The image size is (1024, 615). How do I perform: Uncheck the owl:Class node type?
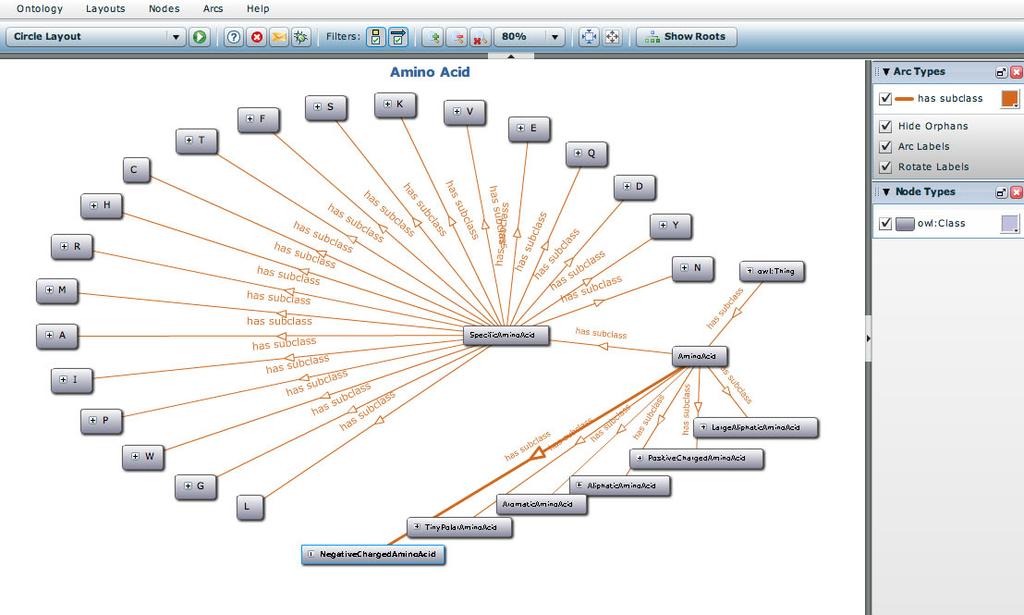pos(886,223)
